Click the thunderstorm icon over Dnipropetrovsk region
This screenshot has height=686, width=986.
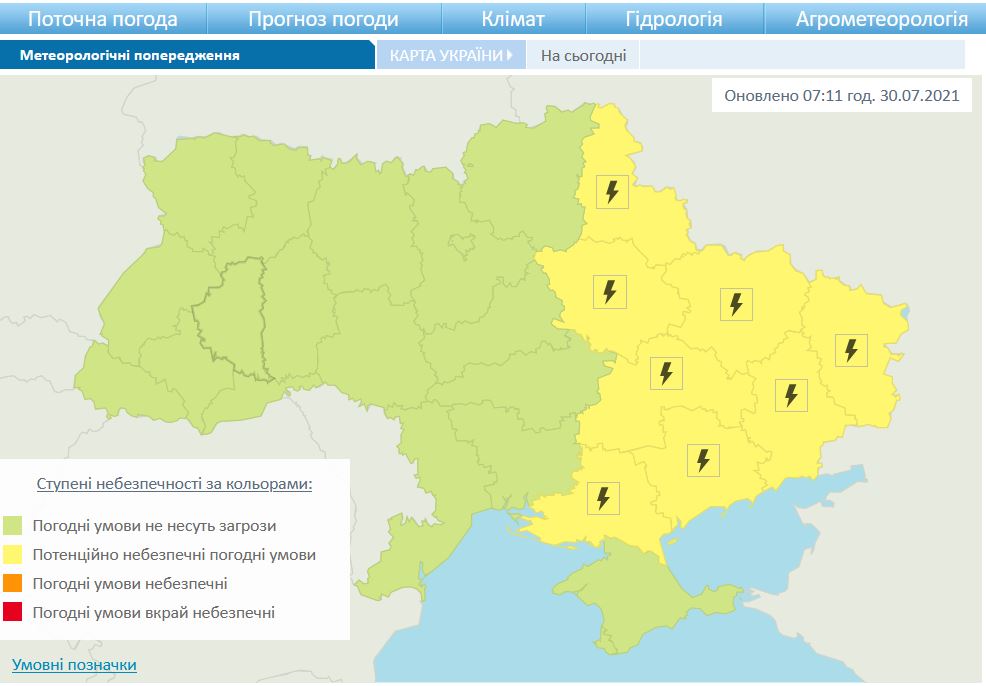pyautogui.click(x=664, y=372)
